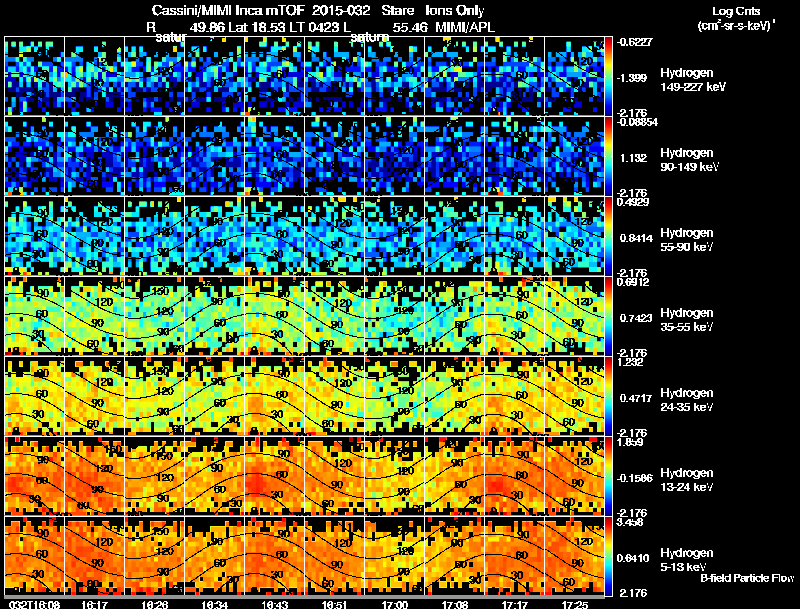Click the '(cm²-sr-s-keV)' units label

[736, 26]
